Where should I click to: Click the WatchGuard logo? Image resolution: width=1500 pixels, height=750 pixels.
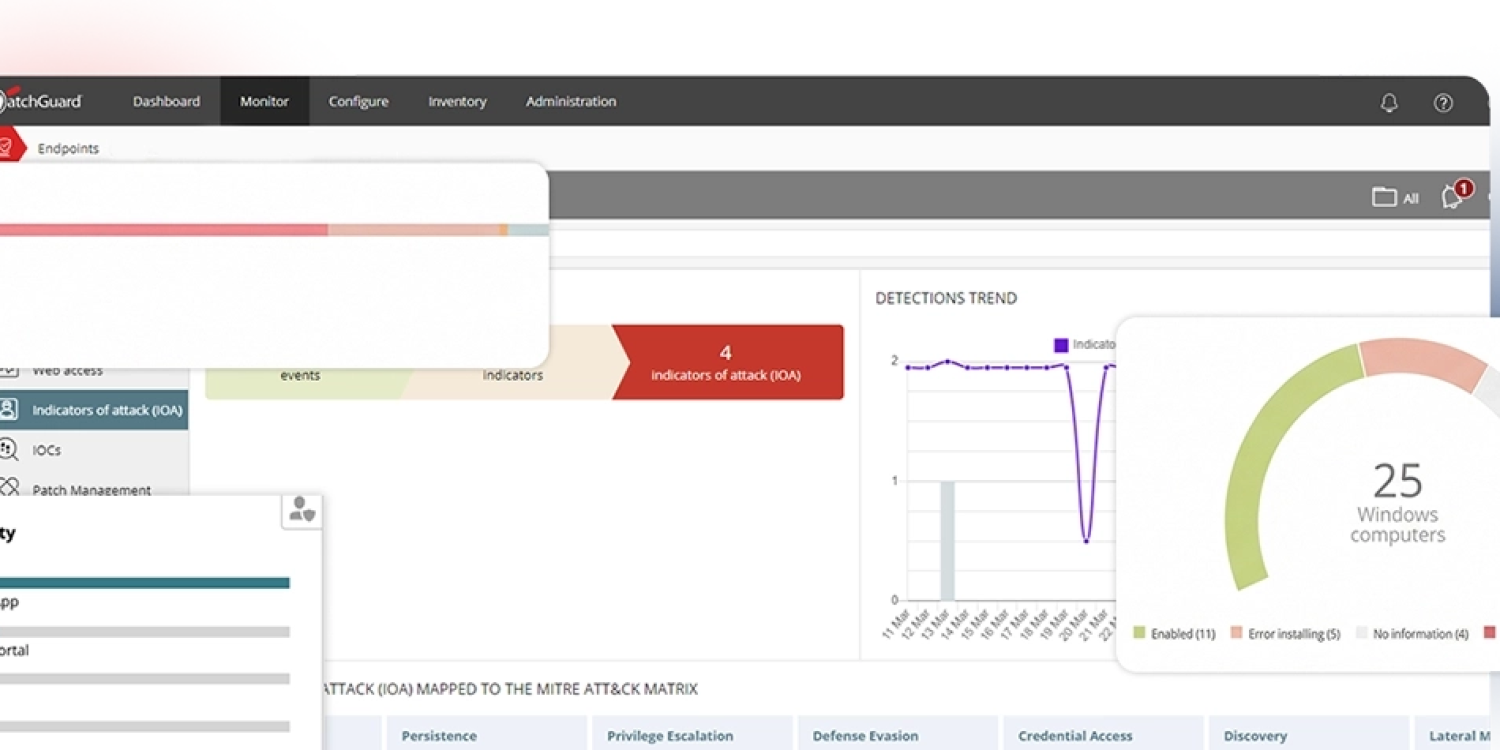41,101
